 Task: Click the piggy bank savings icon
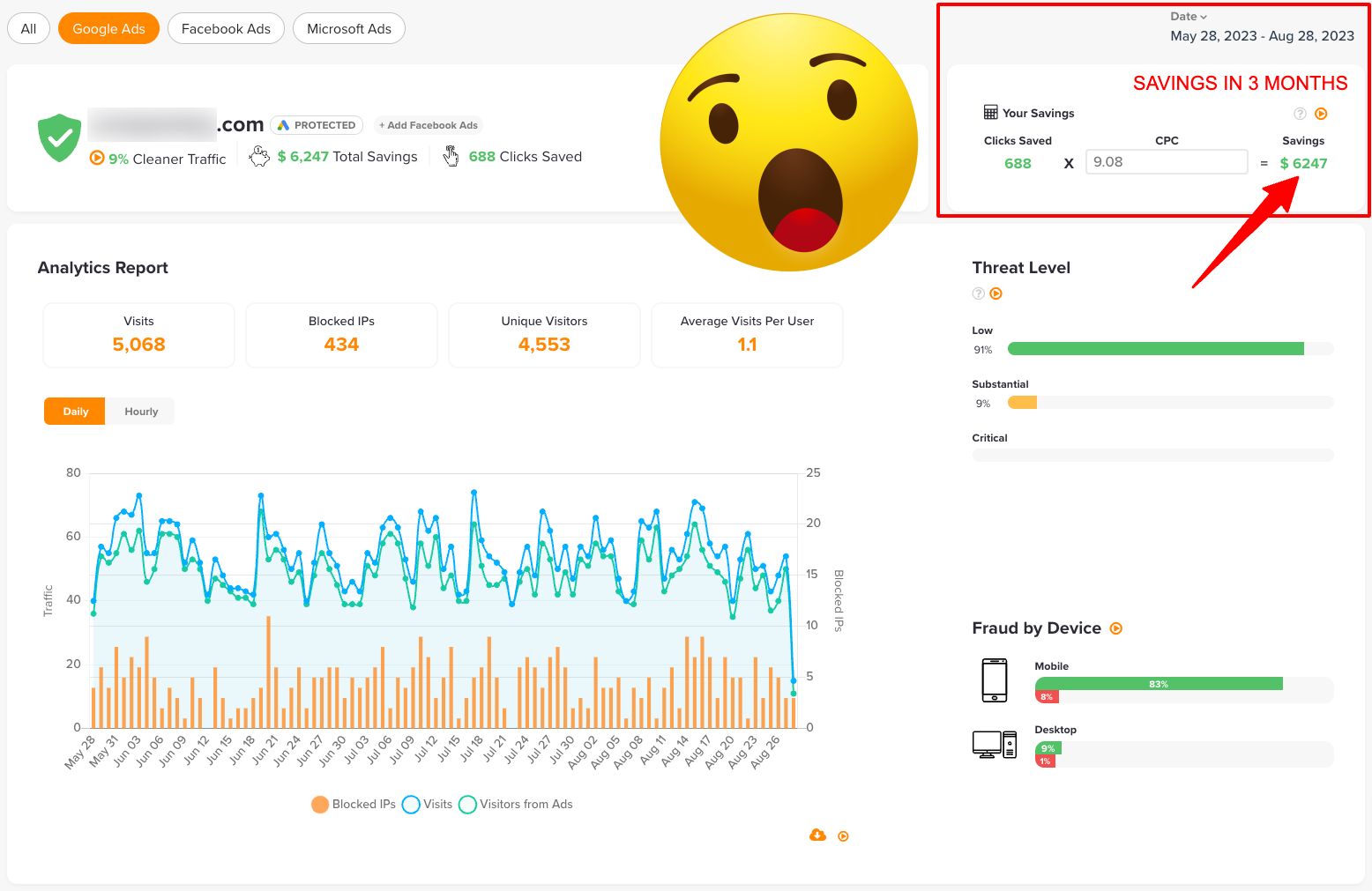point(258,155)
